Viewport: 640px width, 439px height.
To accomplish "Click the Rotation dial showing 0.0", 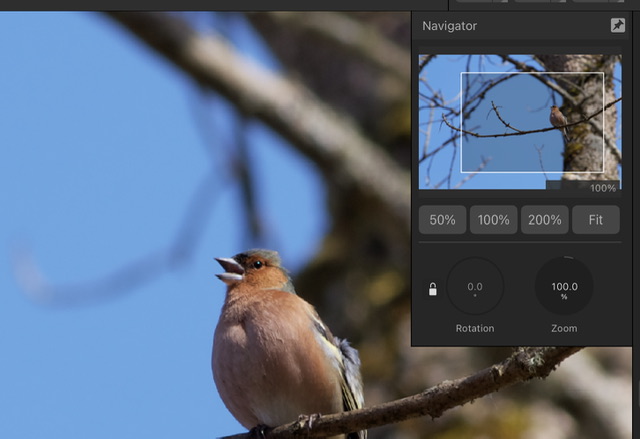I will (x=475, y=286).
